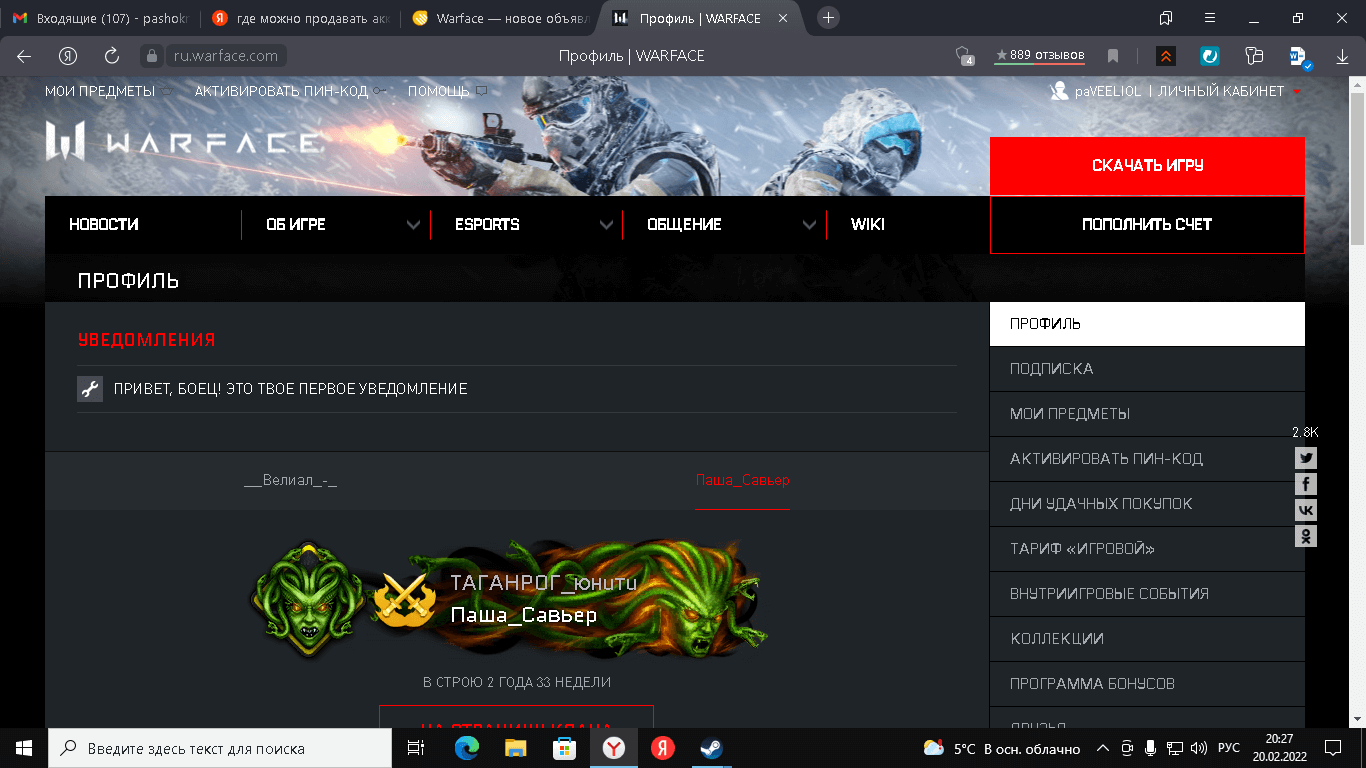
Task: Click the soldier avatar icon near paVEELIOL
Action: (1059, 91)
